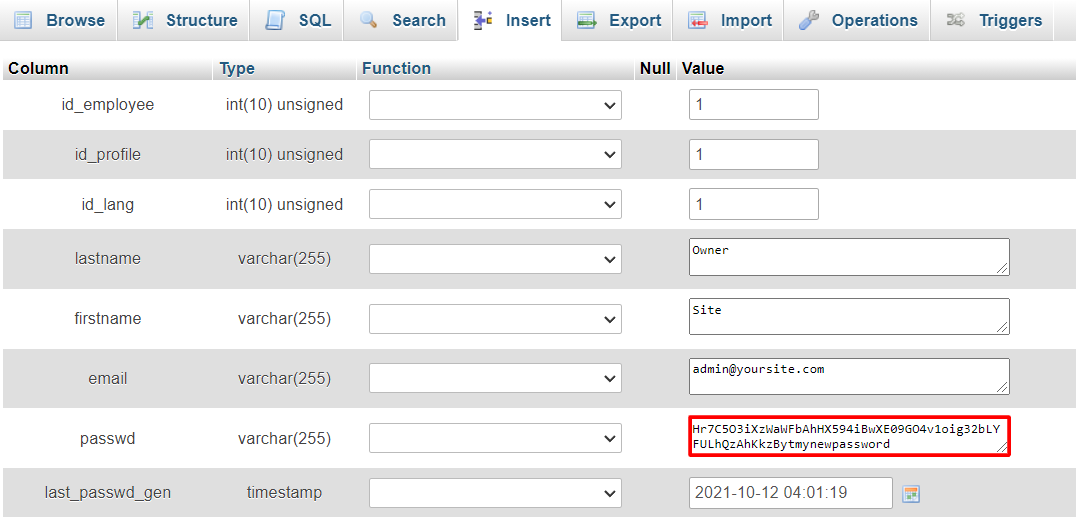Viewport: 1076px width, 517px height.
Task: Click the Import tab icon
Action: (x=698, y=20)
